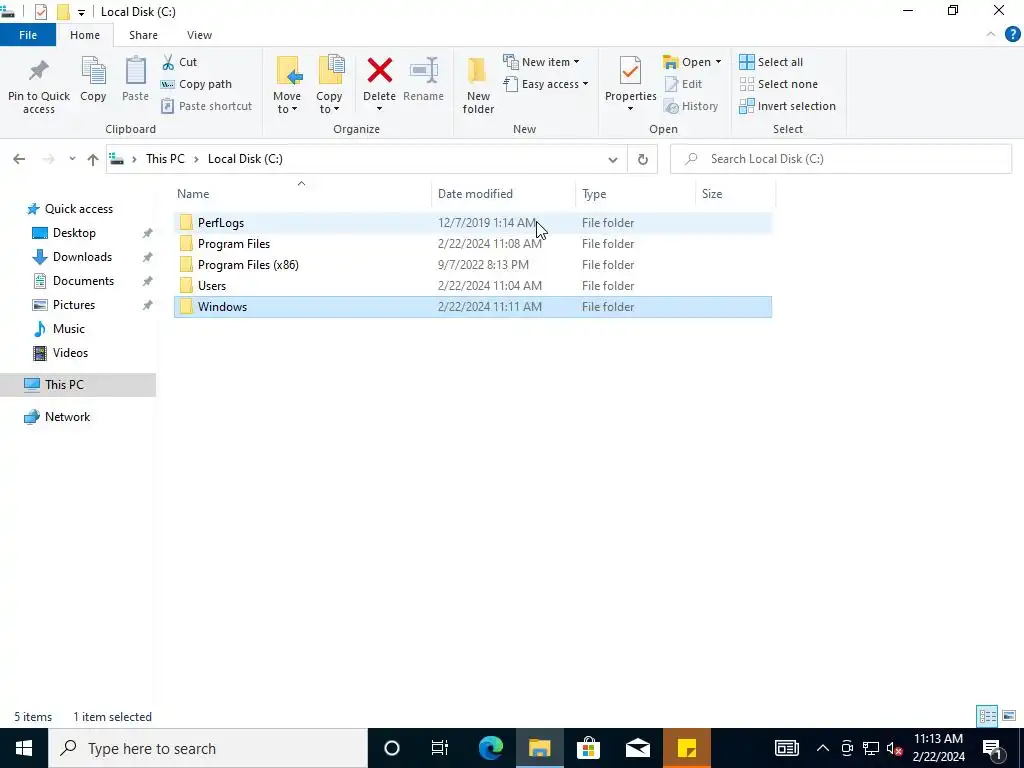Click Copy path in Clipboard group
1024x768 pixels.
(196, 84)
